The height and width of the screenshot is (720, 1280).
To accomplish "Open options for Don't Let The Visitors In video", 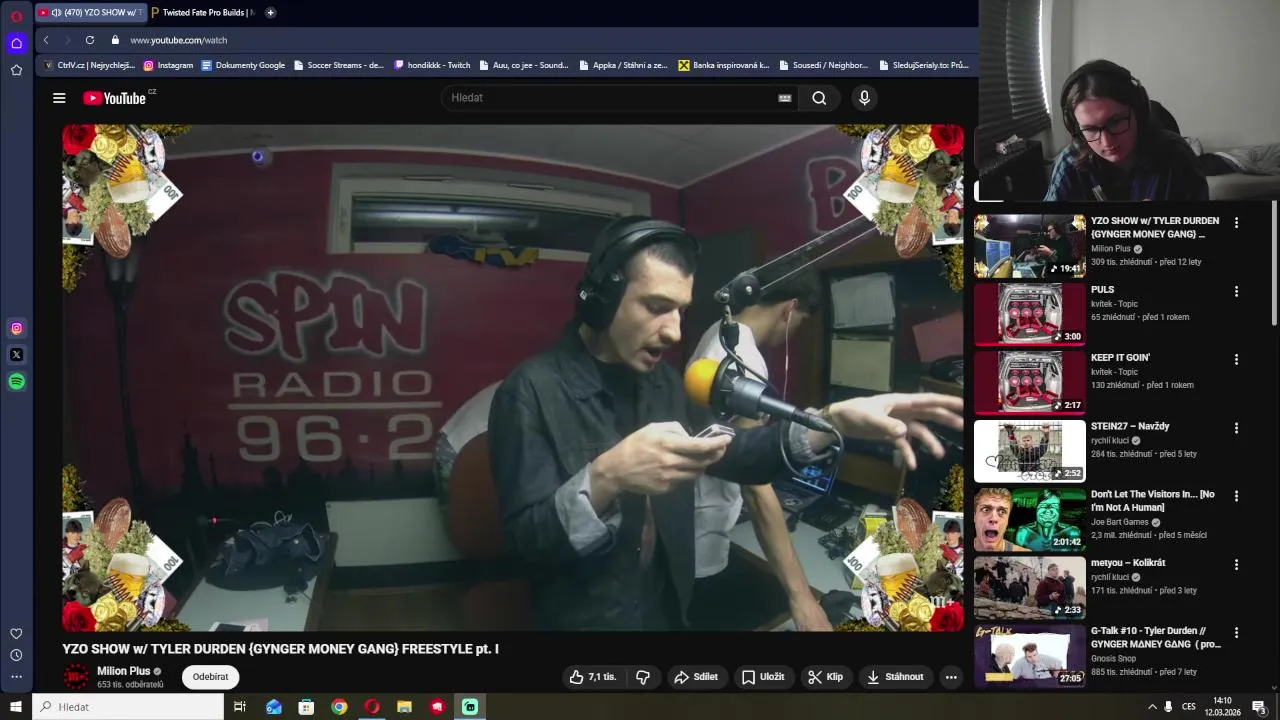I will click(1236, 496).
